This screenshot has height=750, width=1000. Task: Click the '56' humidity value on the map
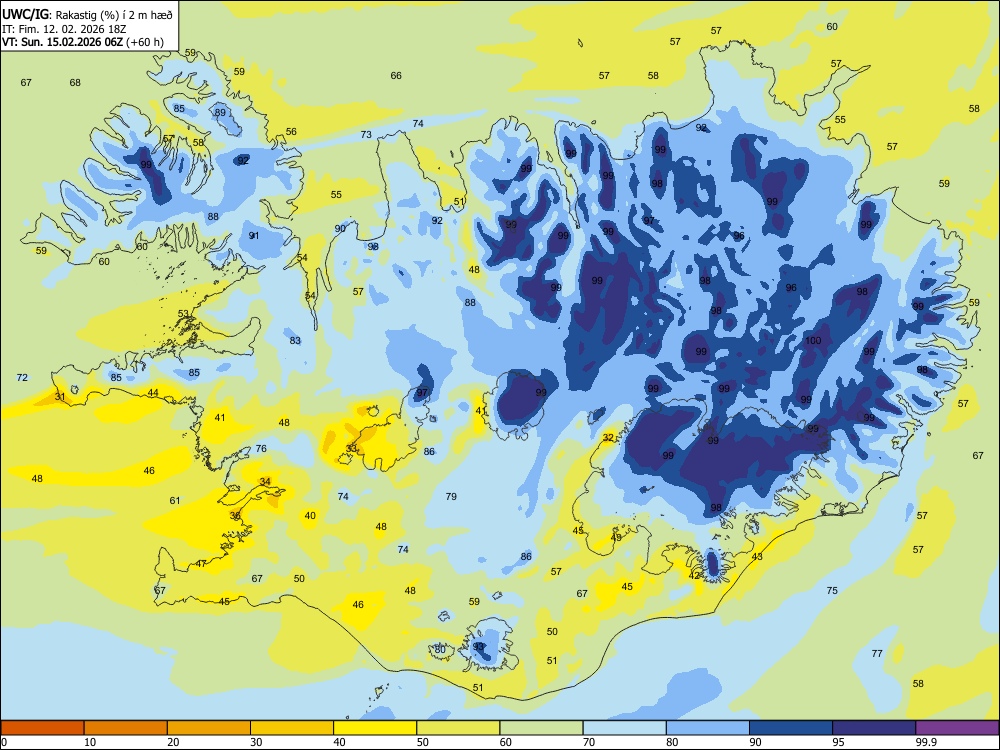pyautogui.click(x=291, y=131)
